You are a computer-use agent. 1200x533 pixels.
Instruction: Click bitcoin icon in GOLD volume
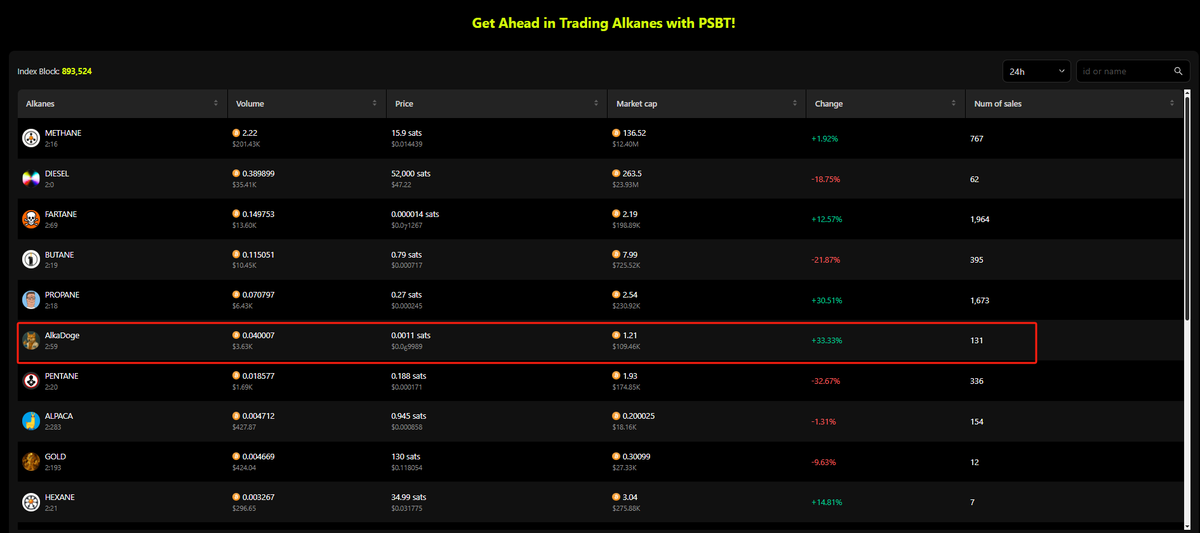(x=236, y=457)
